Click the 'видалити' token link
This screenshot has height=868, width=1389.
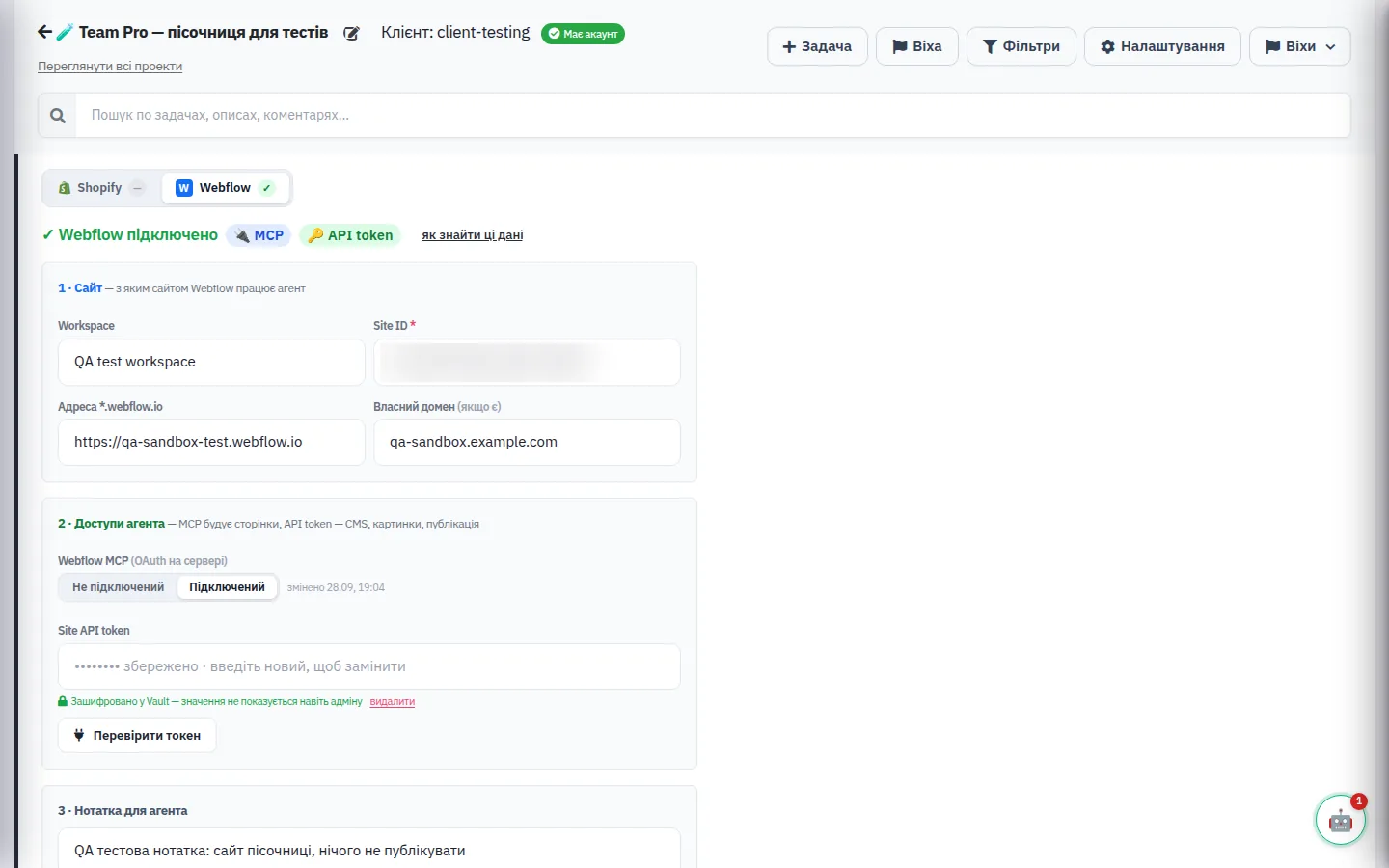(x=393, y=702)
